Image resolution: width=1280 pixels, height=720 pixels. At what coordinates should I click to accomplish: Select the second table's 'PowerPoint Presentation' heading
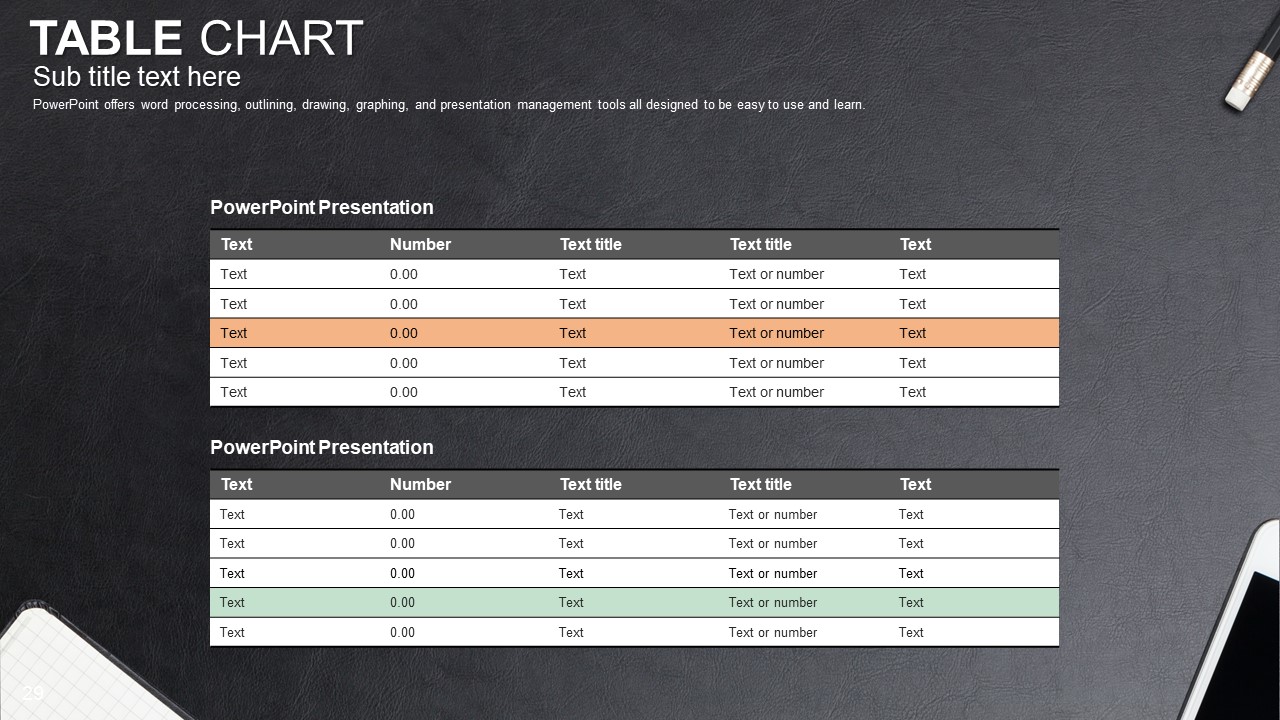(x=322, y=447)
